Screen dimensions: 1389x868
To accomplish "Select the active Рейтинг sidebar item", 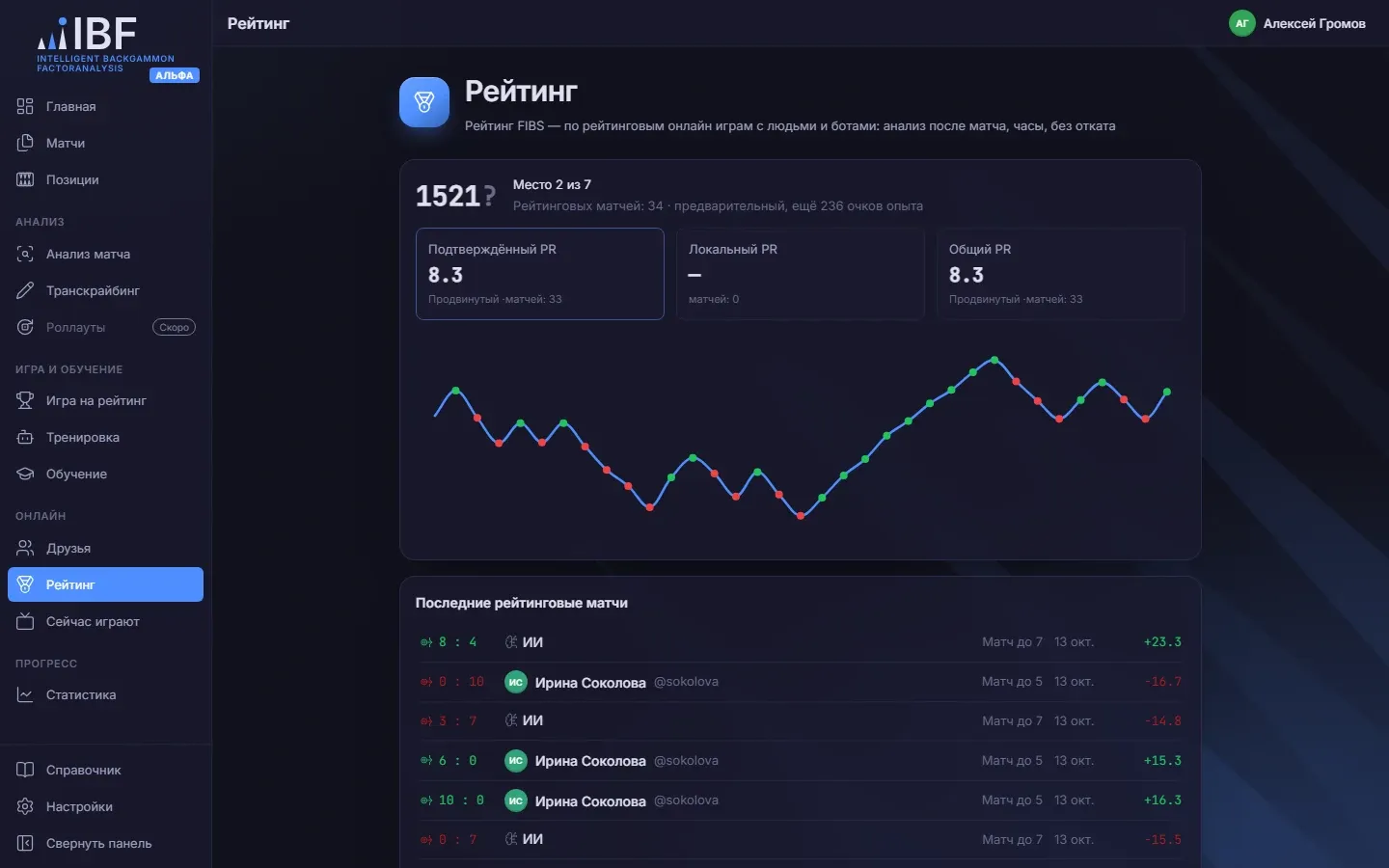I will tap(105, 584).
